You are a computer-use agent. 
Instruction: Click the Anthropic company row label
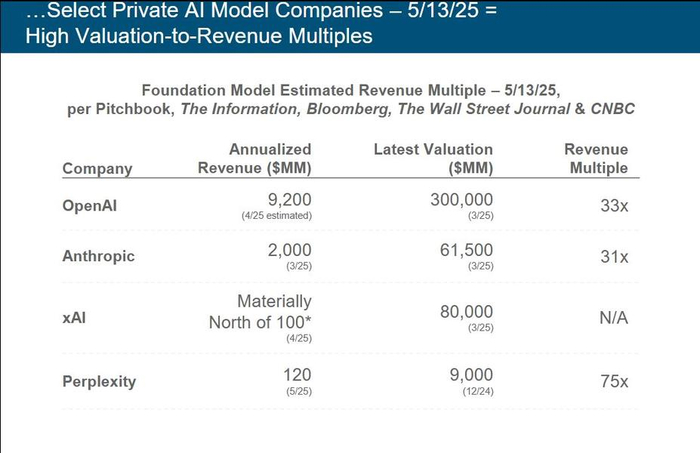98,256
